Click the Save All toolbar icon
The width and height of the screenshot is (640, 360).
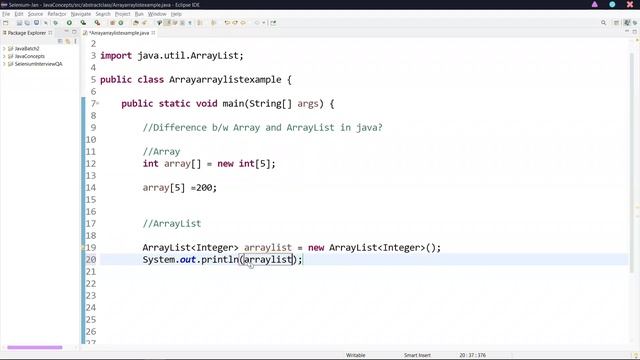(27, 23)
